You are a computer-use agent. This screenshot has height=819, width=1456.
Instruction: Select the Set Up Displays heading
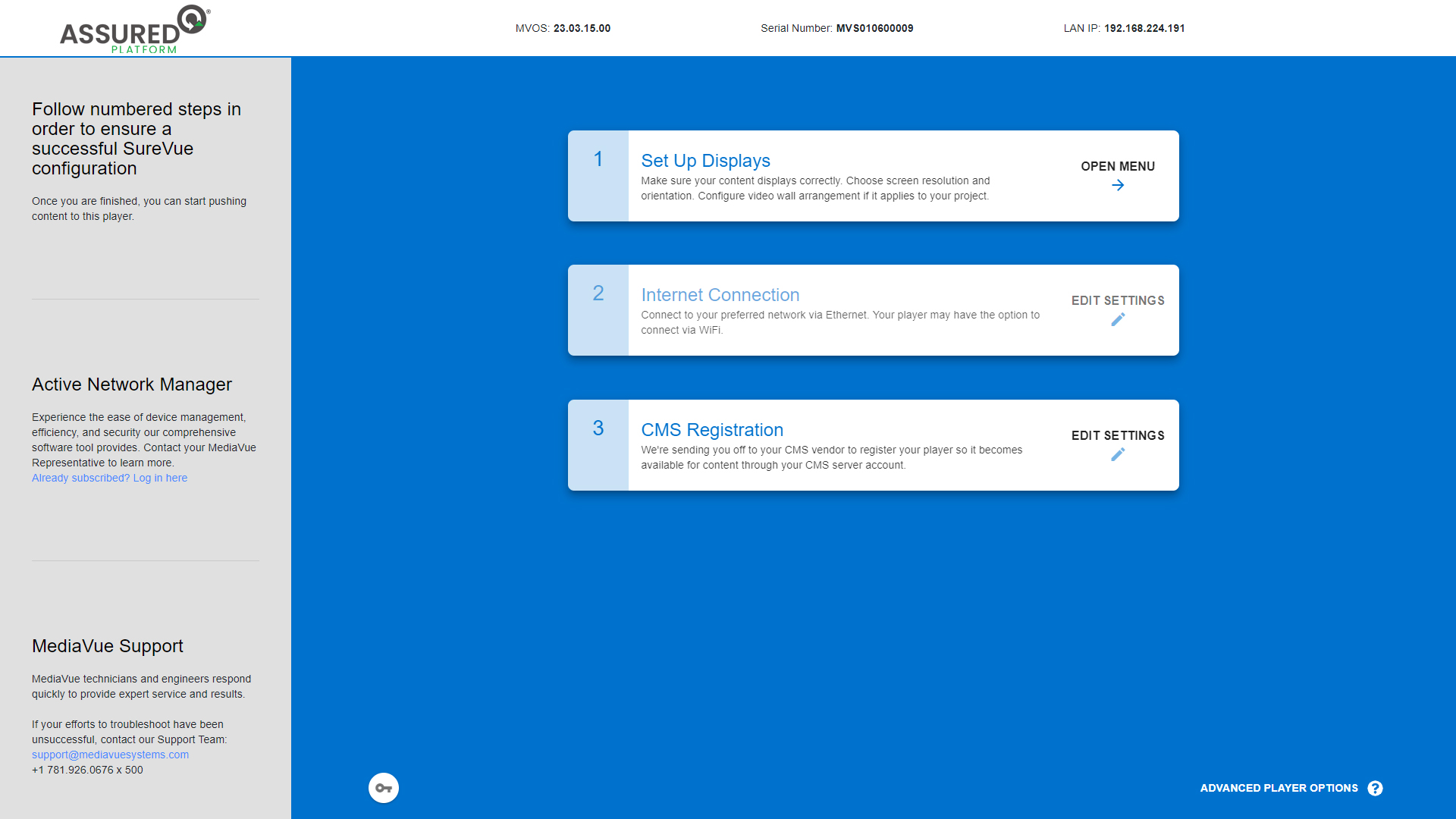coord(705,161)
